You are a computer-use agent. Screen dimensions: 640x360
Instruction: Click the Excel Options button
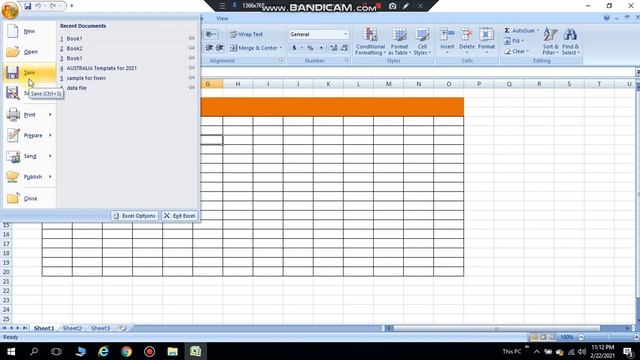(x=134, y=216)
